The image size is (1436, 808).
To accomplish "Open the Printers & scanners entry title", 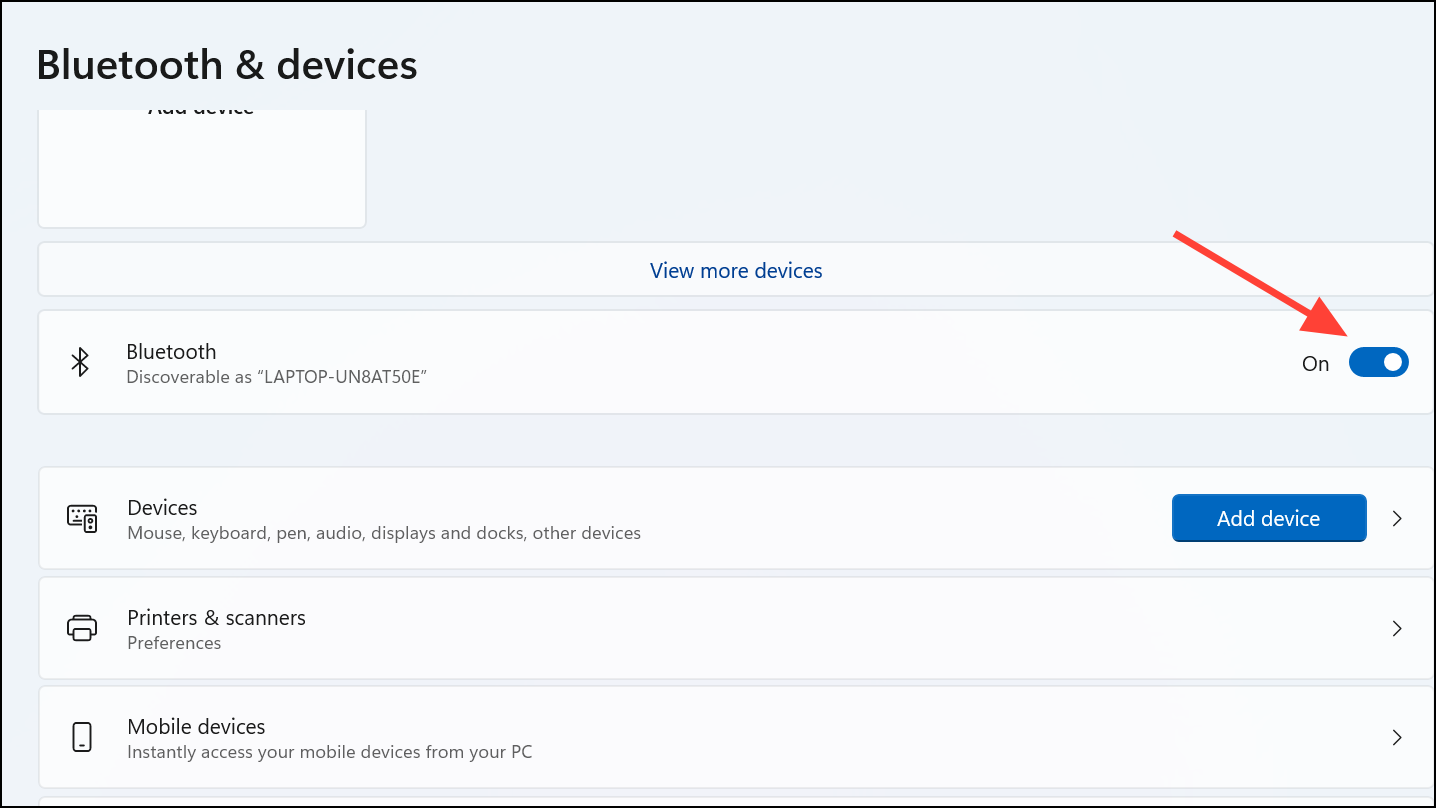I will pyautogui.click(x=216, y=618).
